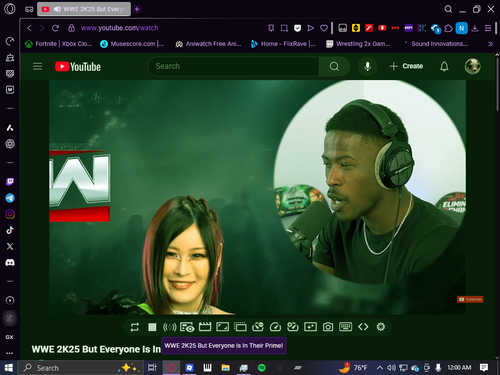Focus the YouTube Search field
This screenshot has width=500, height=375.
click(233, 66)
